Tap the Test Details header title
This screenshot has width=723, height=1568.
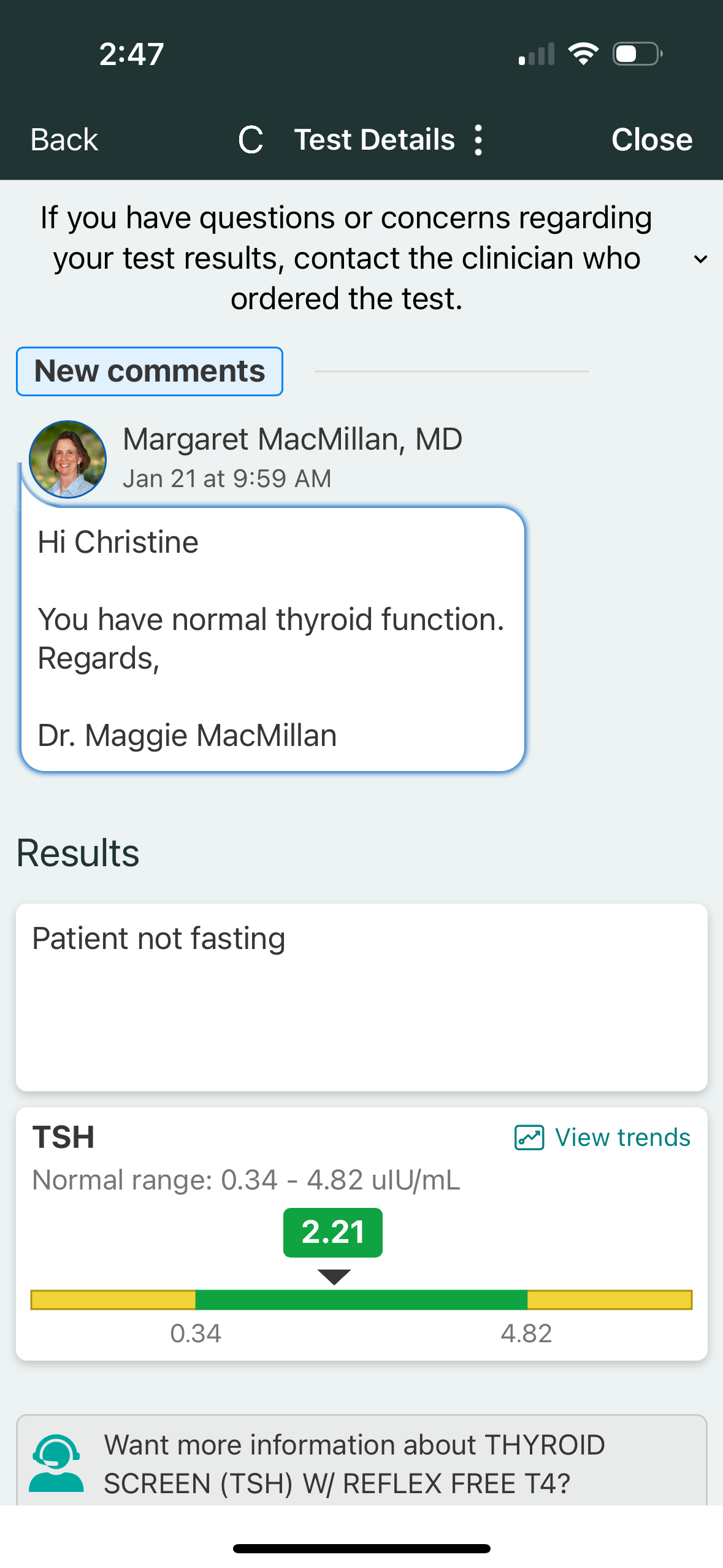pyautogui.click(x=375, y=140)
